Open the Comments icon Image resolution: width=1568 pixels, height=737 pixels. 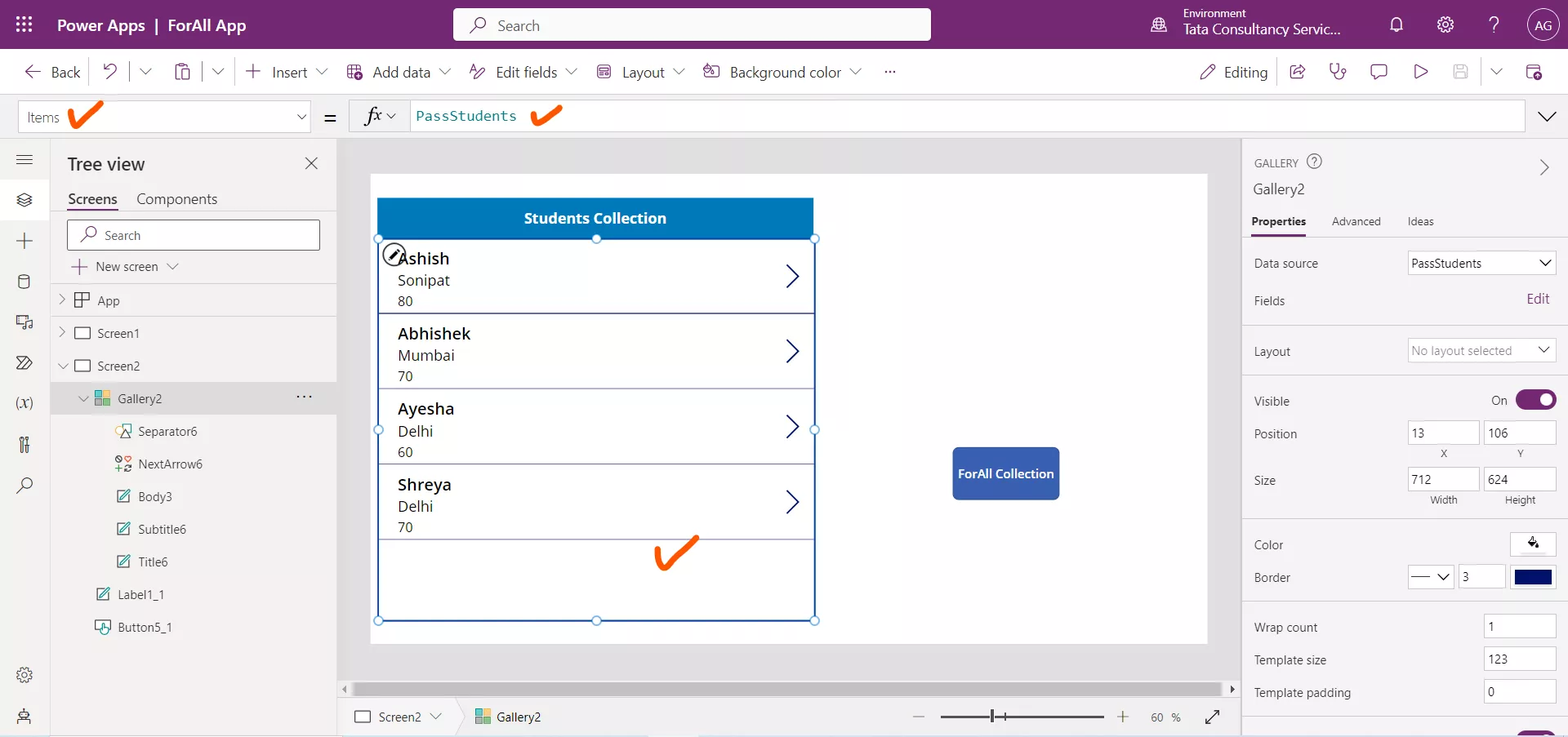[1379, 72]
